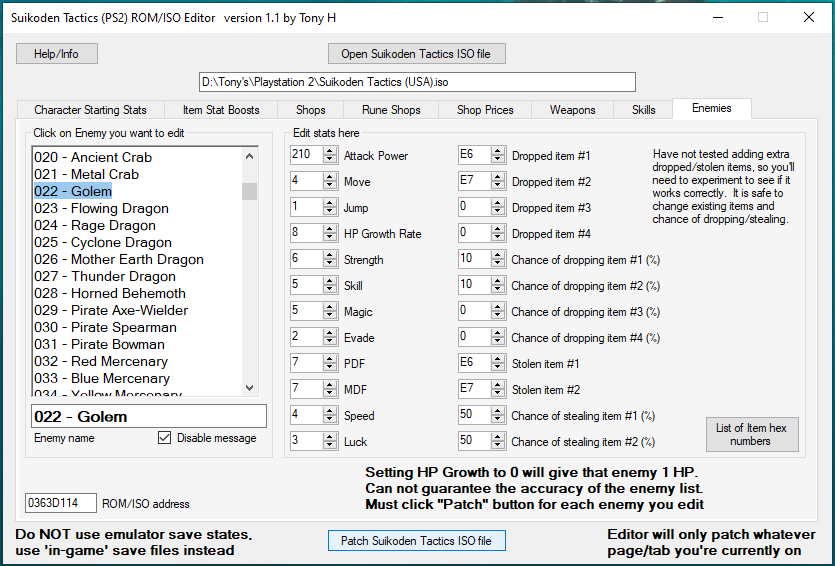
Task: Click the Luck stat stepper arrows
Action: coord(330,441)
